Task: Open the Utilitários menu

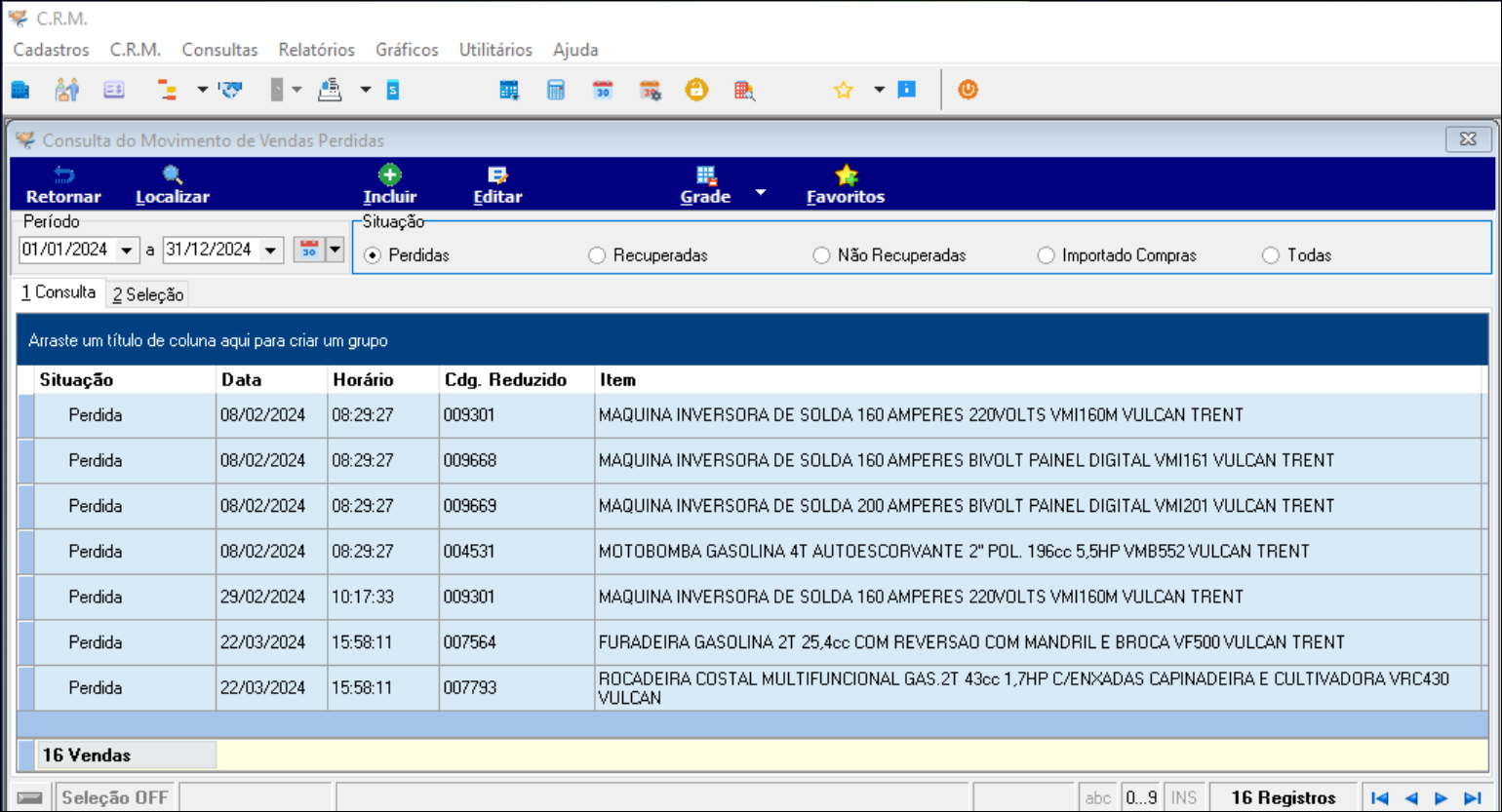Action: click(495, 50)
